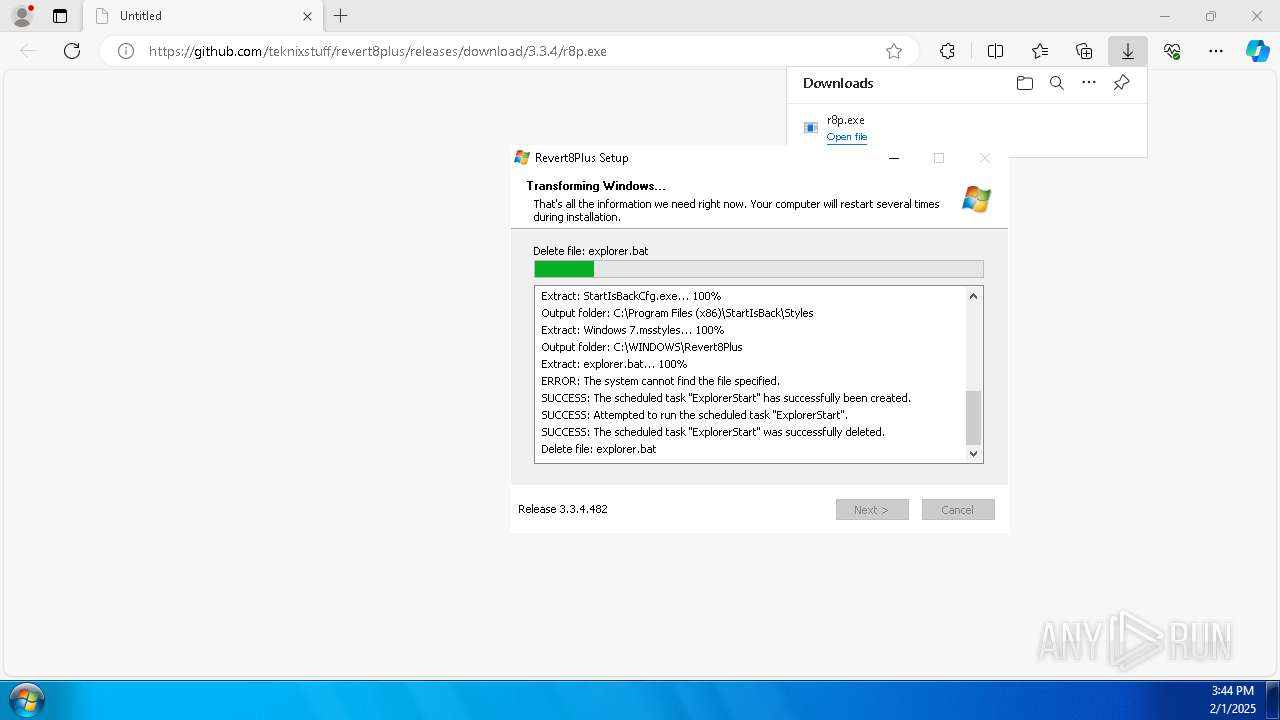Select the Untitled browser tab
This screenshot has width=1280, height=720.
203,16
